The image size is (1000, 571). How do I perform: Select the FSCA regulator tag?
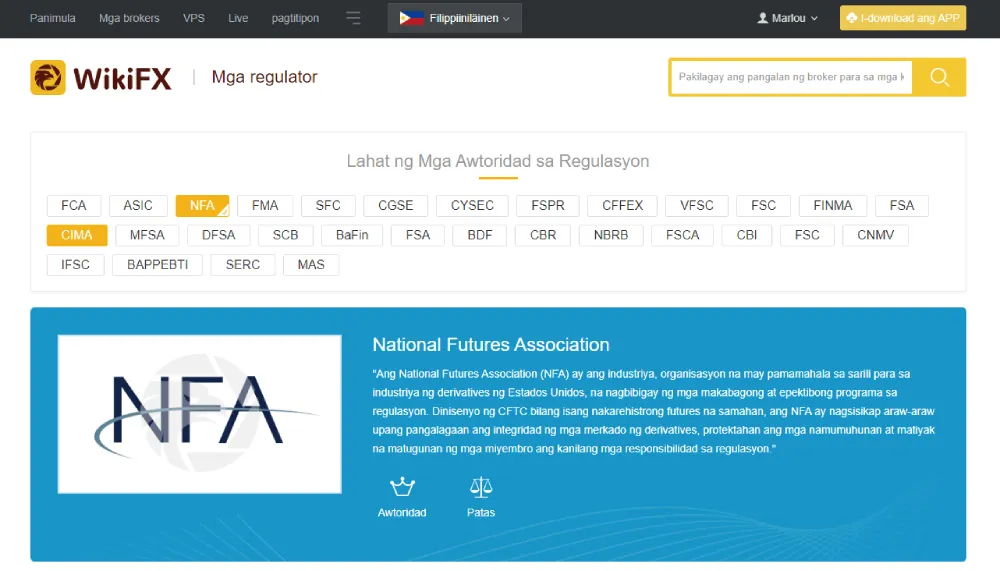tap(682, 235)
